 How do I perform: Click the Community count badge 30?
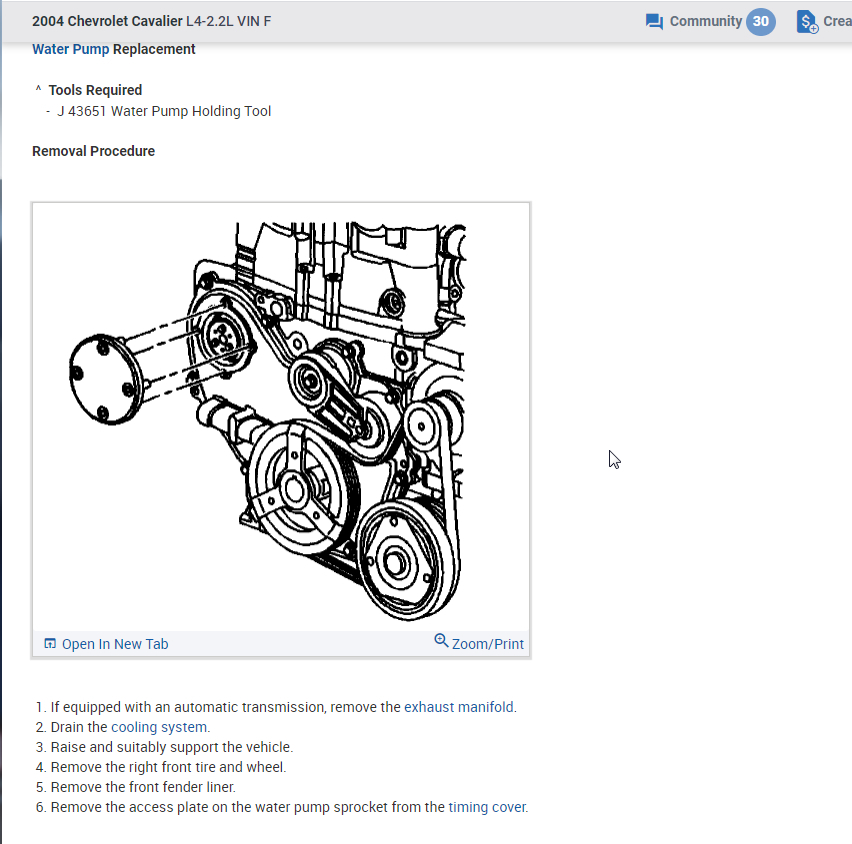pos(760,22)
